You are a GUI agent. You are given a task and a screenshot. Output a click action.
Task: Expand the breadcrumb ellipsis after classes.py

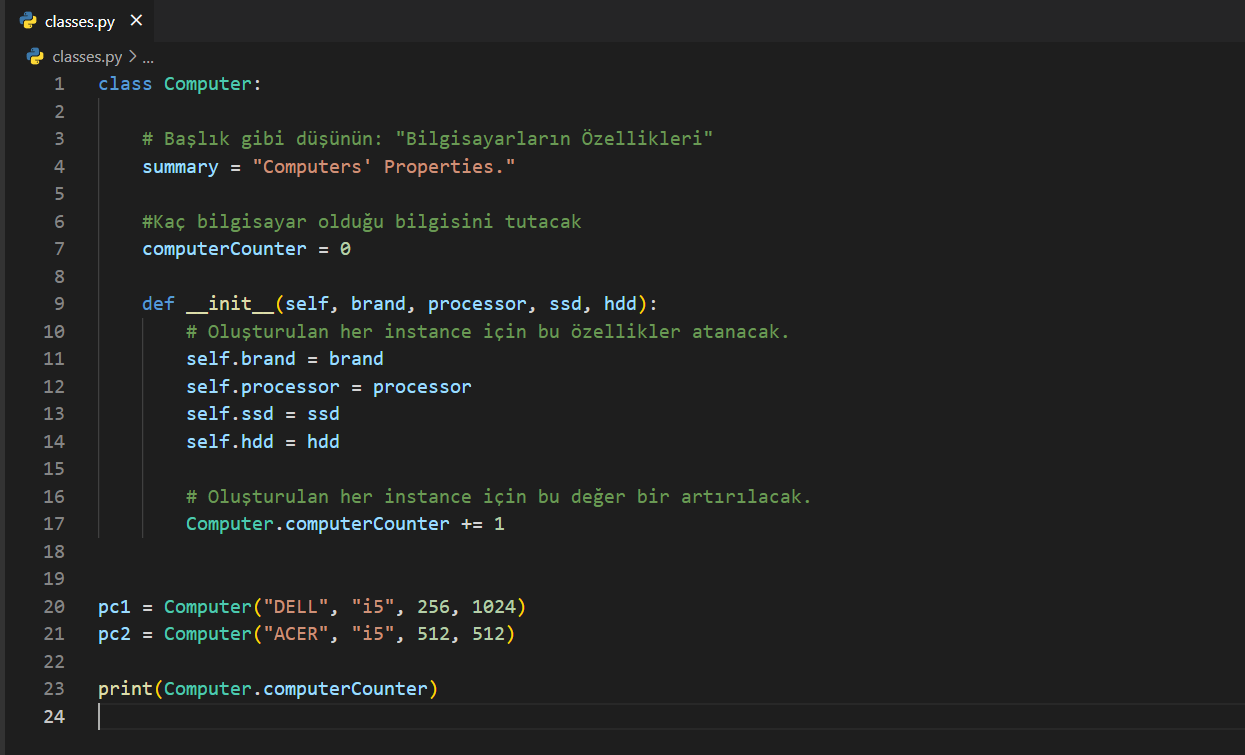click(x=148, y=57)
